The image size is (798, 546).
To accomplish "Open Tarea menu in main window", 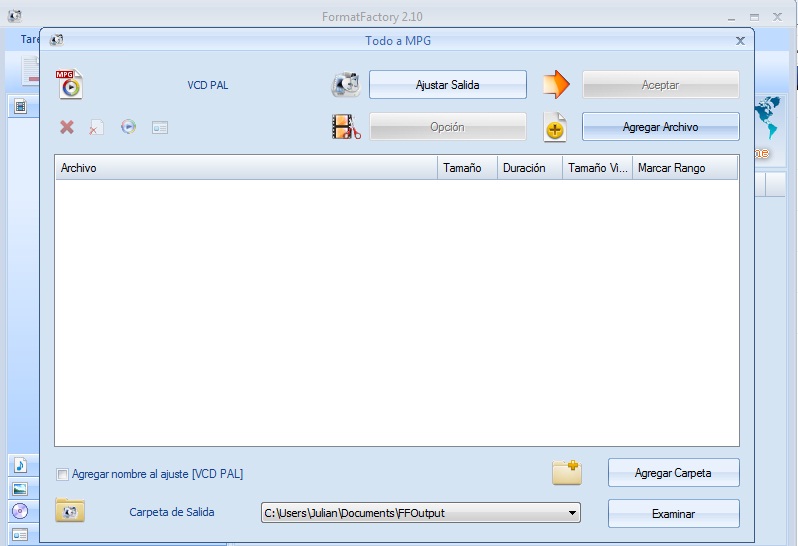I will tap(30, 39).
